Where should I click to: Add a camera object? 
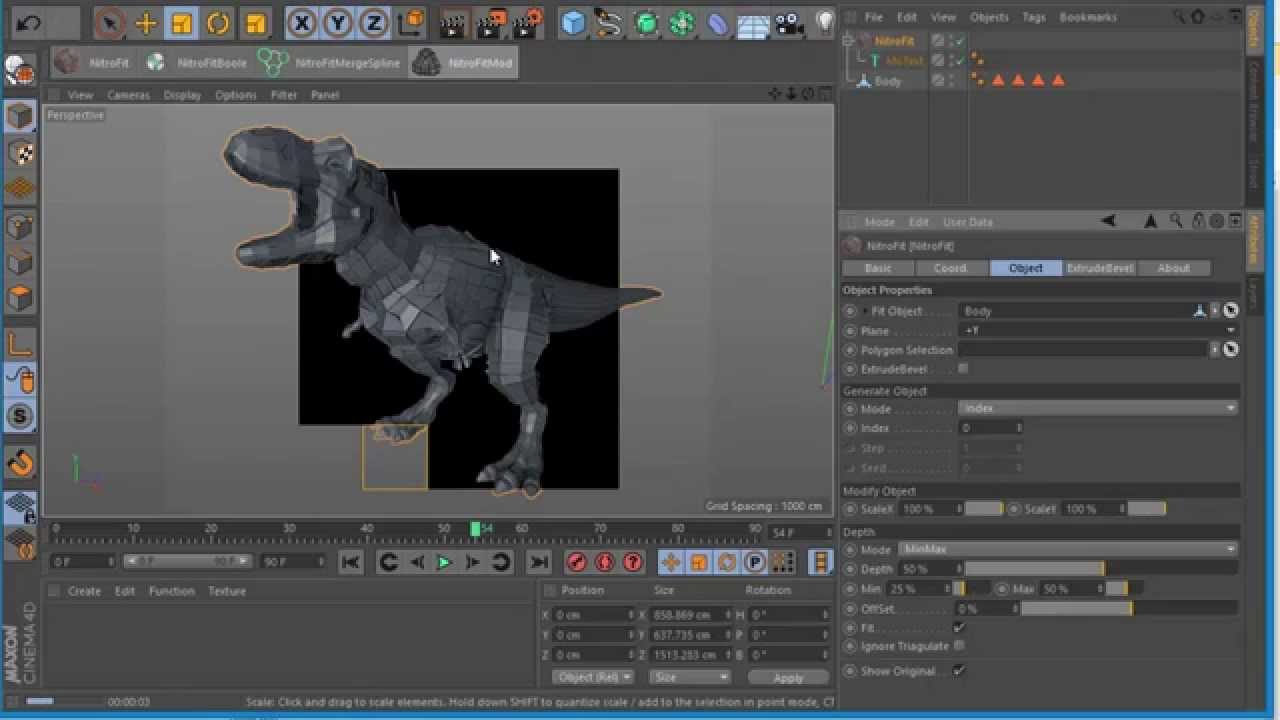790,22
